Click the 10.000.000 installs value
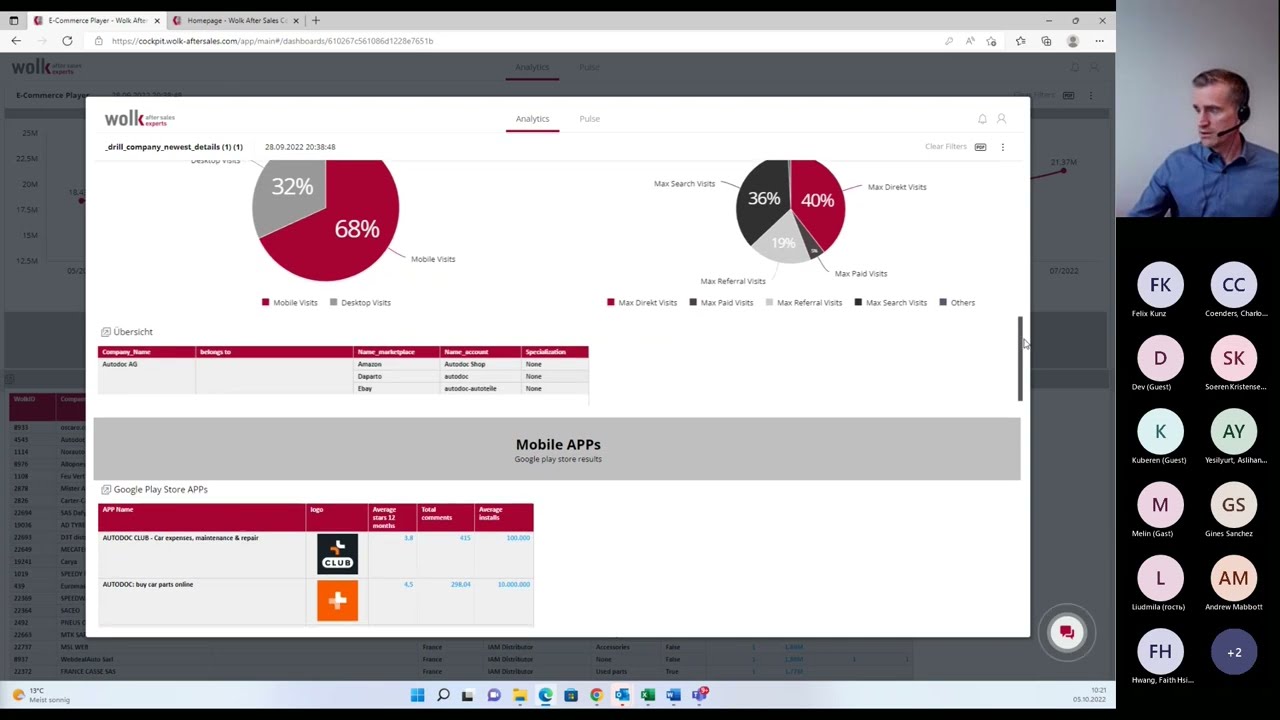Image resolution: width=1280 pixels, height=720 pixels. tap(514, 585)
